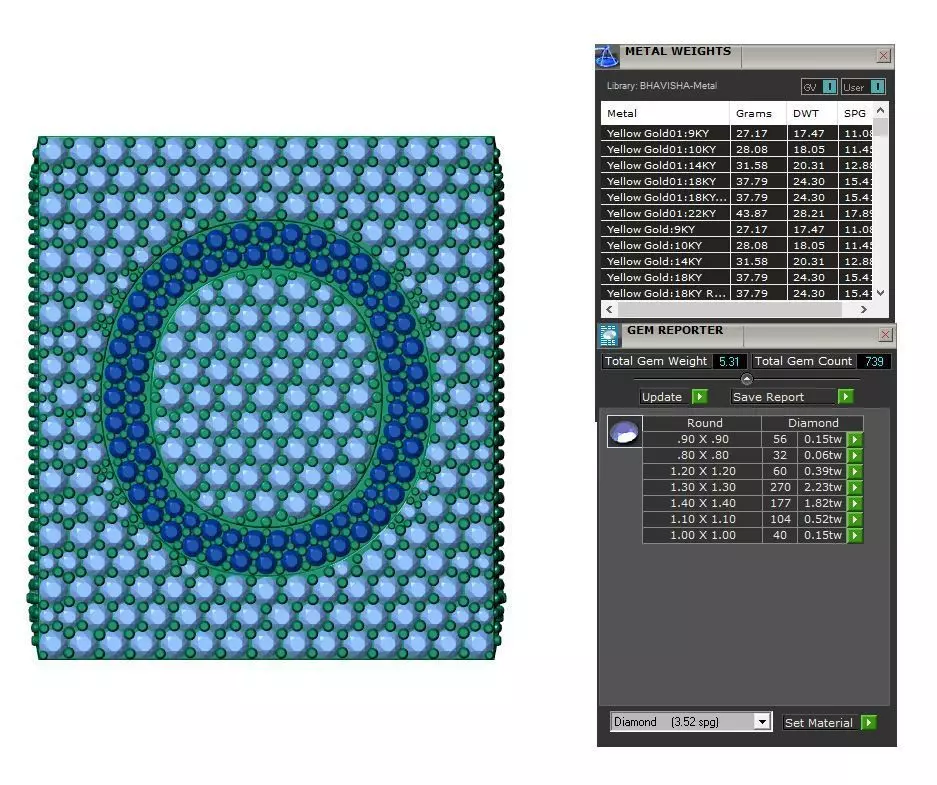Select Yellow Gold:18KY metal row

click(x=737, y=277)
